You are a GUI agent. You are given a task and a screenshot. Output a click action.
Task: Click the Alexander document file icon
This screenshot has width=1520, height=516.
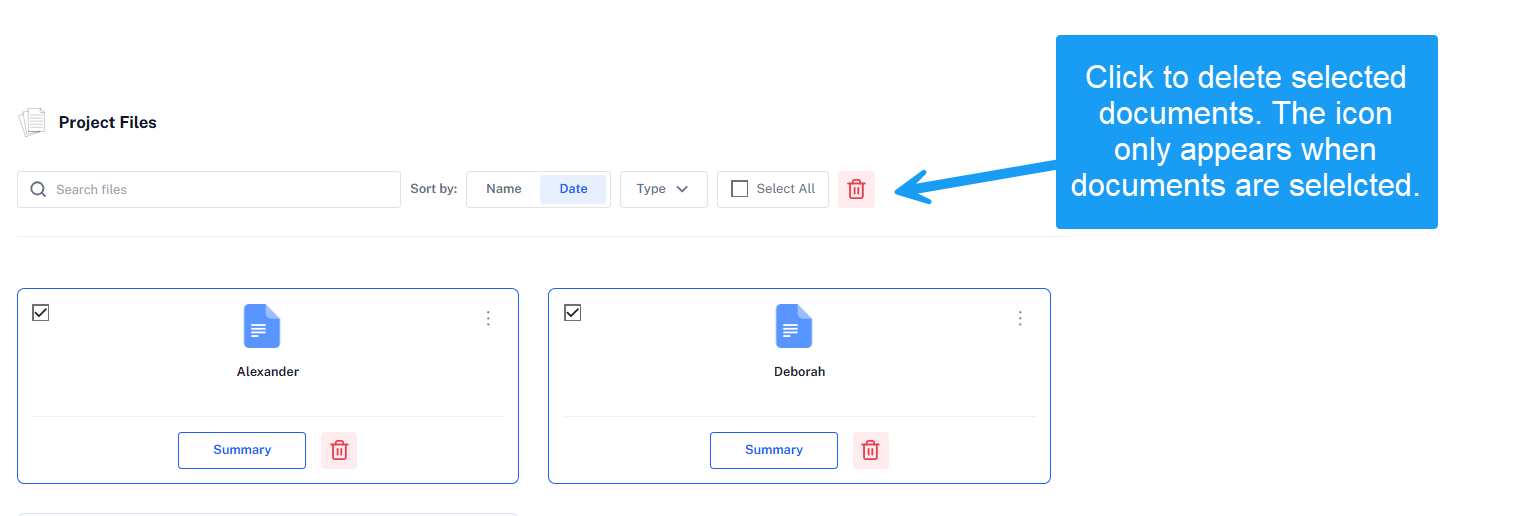pos(262,326)
